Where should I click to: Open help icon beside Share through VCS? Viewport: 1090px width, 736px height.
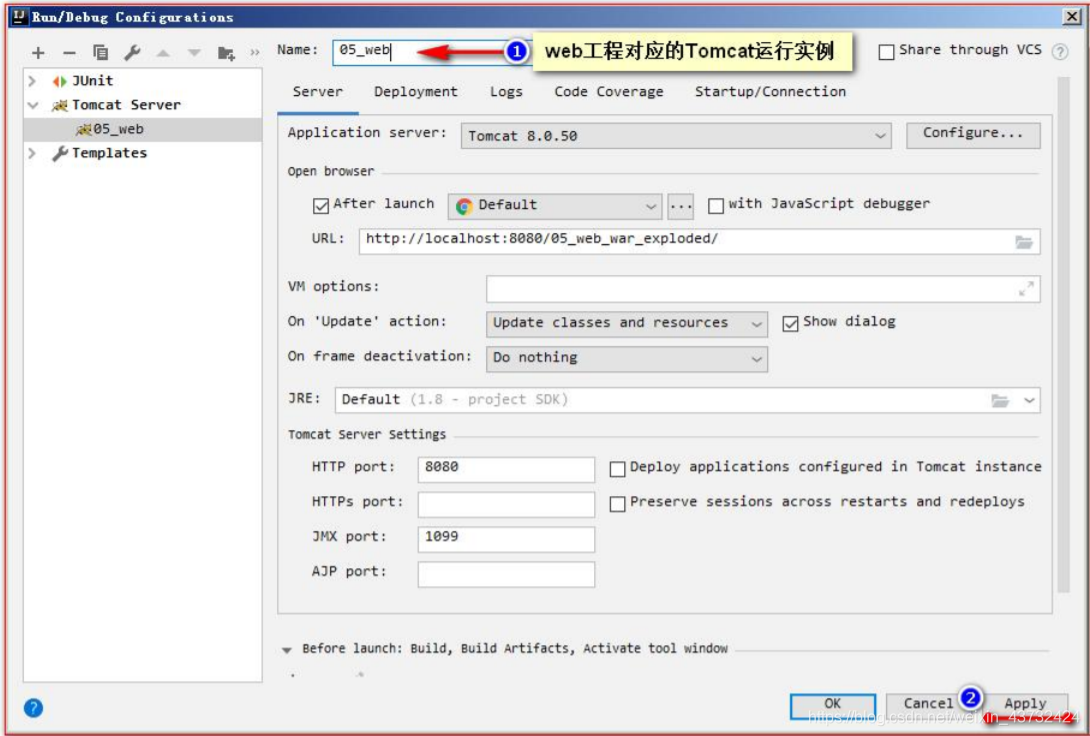tap(1059, 51)
